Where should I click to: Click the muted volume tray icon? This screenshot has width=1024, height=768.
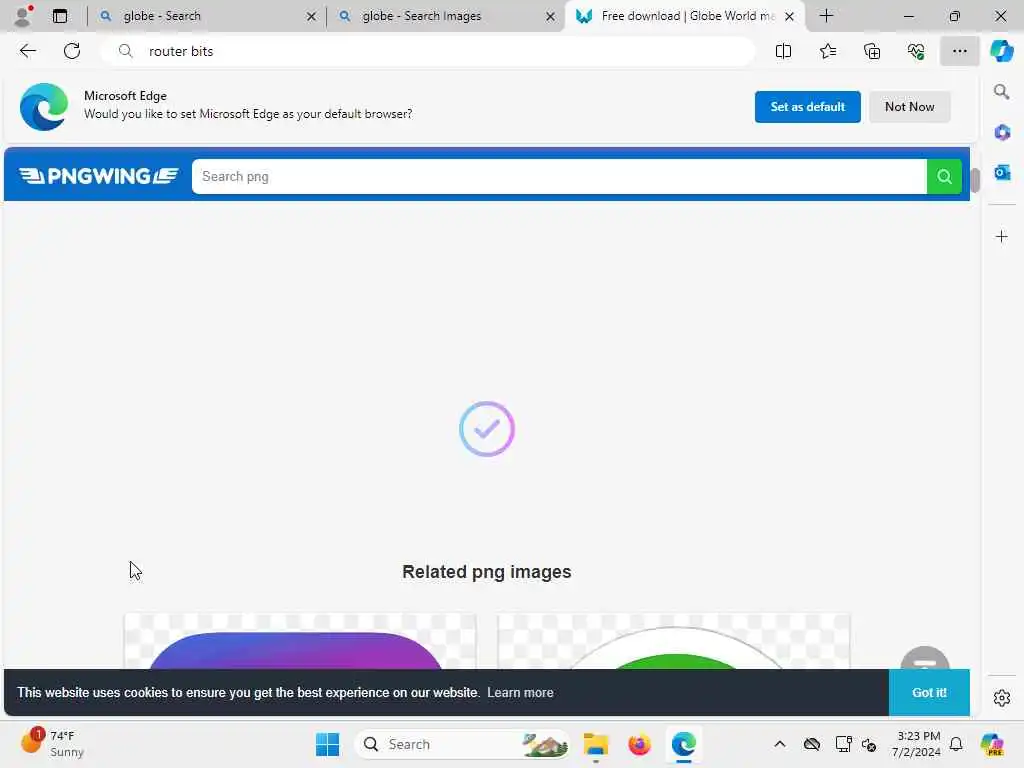click(x=869, y=744)
